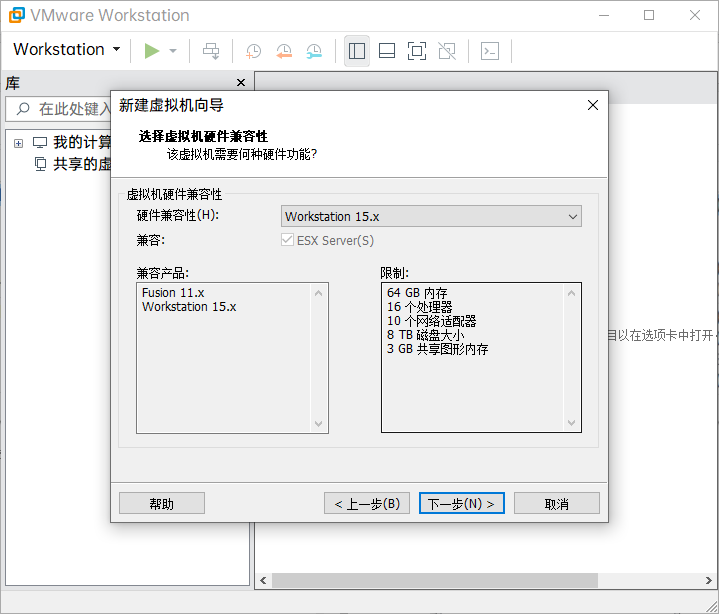
Task: Close the 新建虚拟机向导 dialog
Action: 593,105
